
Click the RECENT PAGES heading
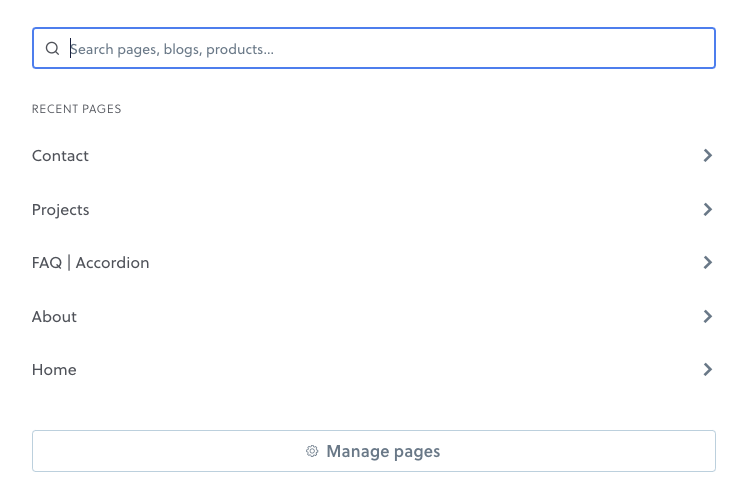(x=77, y=109)
